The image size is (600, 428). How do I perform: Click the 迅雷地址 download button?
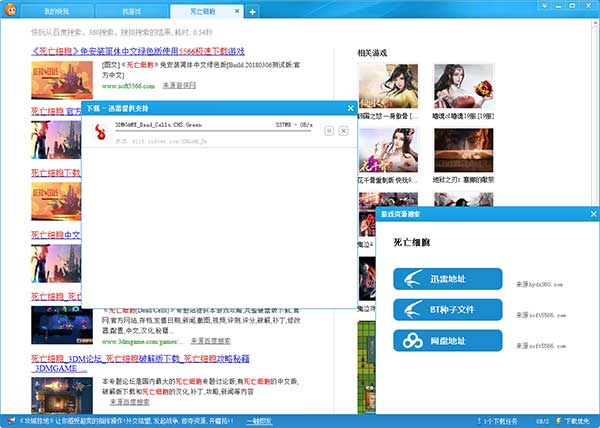pos(448,279)
